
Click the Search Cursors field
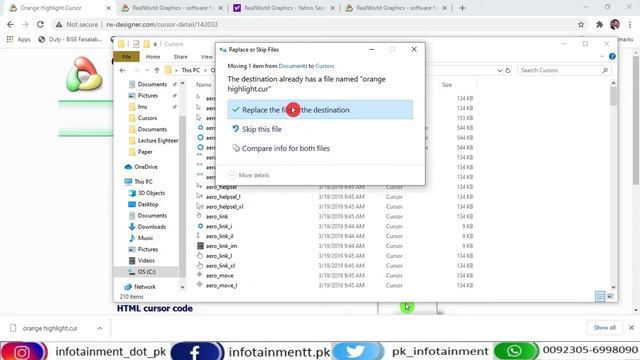563,70
